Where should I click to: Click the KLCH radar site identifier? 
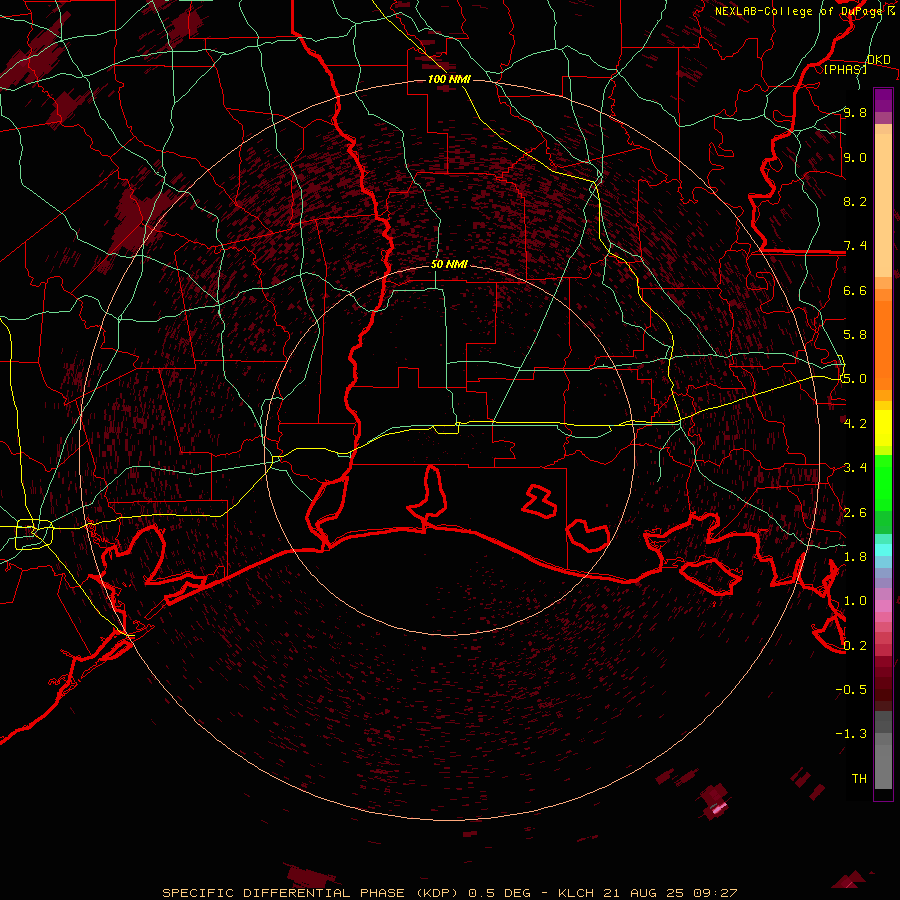577,893
